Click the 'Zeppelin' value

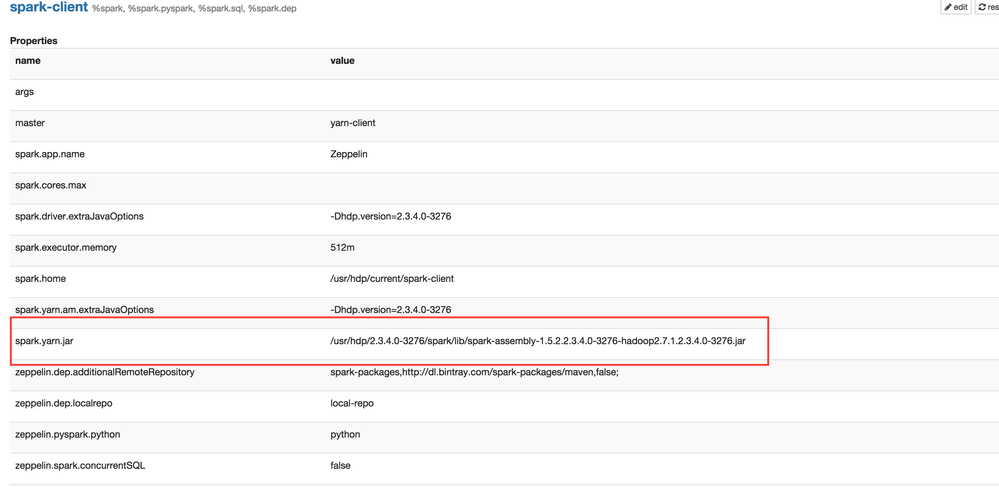click(x=349, y=154)
